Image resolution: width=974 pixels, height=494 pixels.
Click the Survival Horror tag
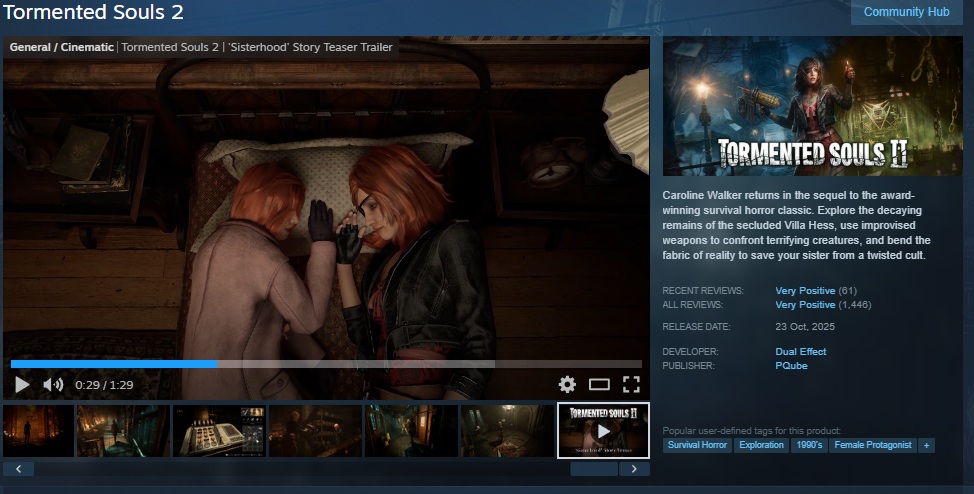697,445
